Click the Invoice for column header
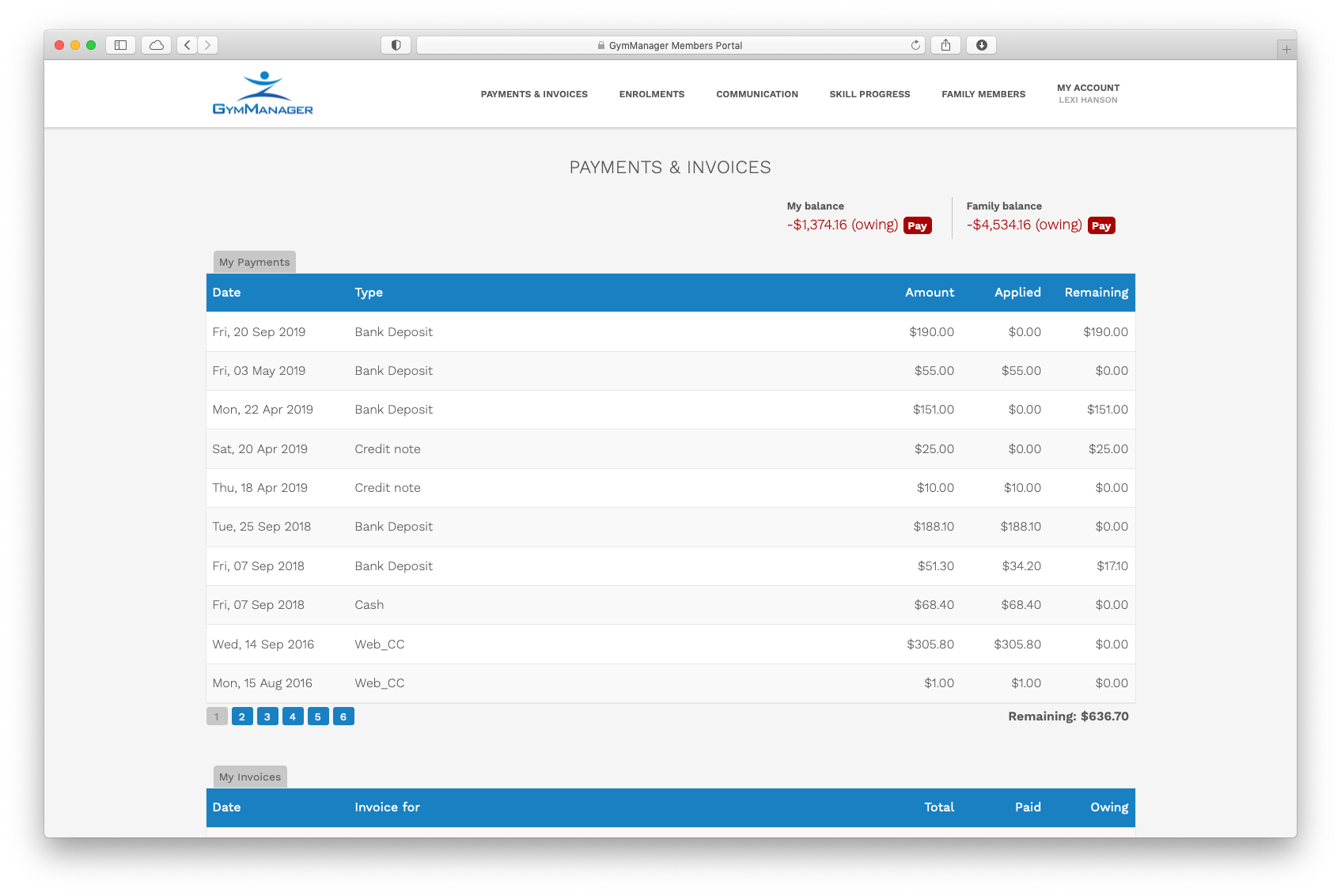Image resolution: width=1341 pixels, height=896 pixels. pos(387,807)
